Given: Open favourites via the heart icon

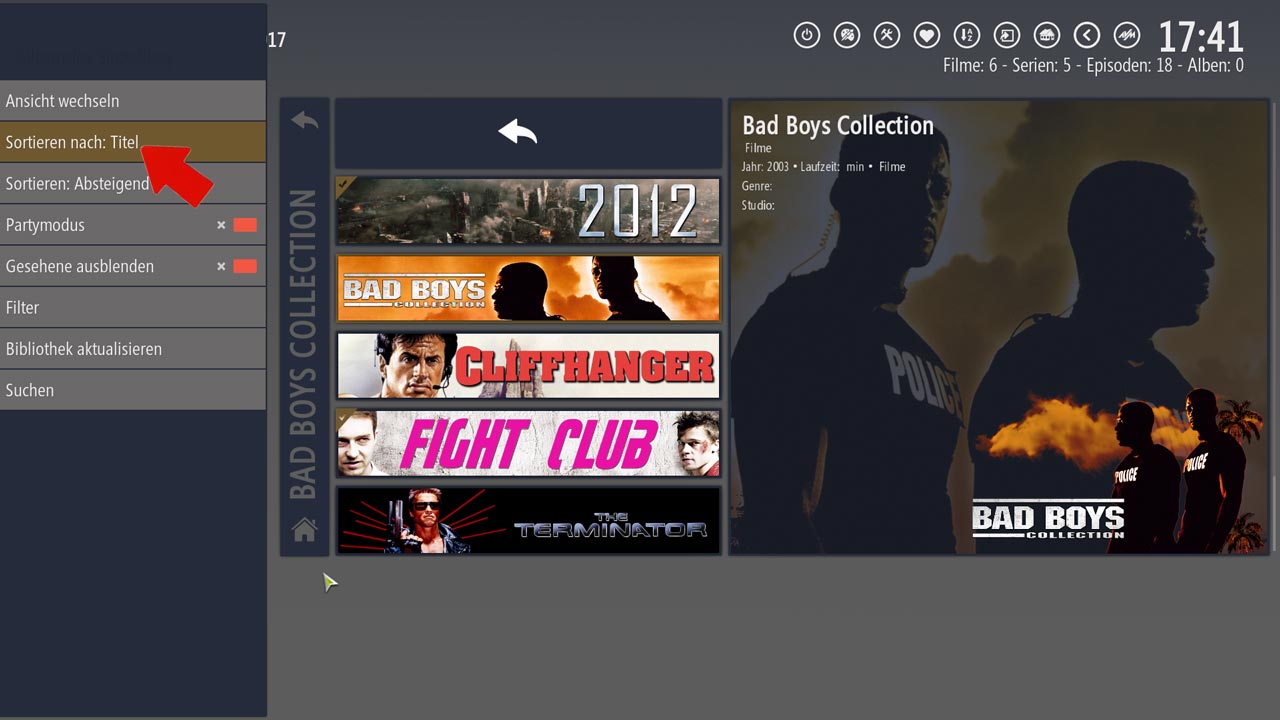Looking at the screenshot, I should coord(927,36).
